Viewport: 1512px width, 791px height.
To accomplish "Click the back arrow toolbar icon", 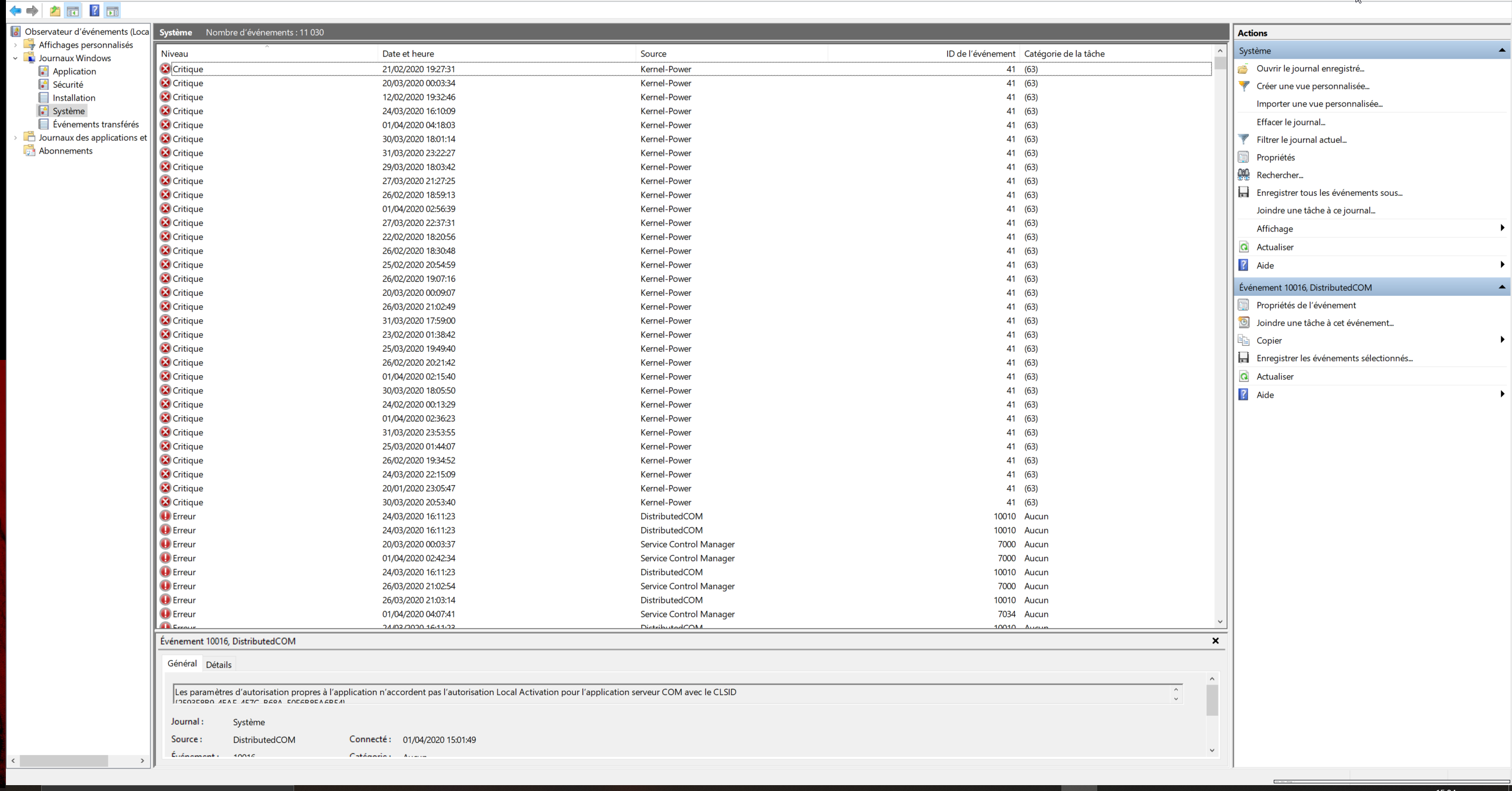I will [x=15, y=11].
